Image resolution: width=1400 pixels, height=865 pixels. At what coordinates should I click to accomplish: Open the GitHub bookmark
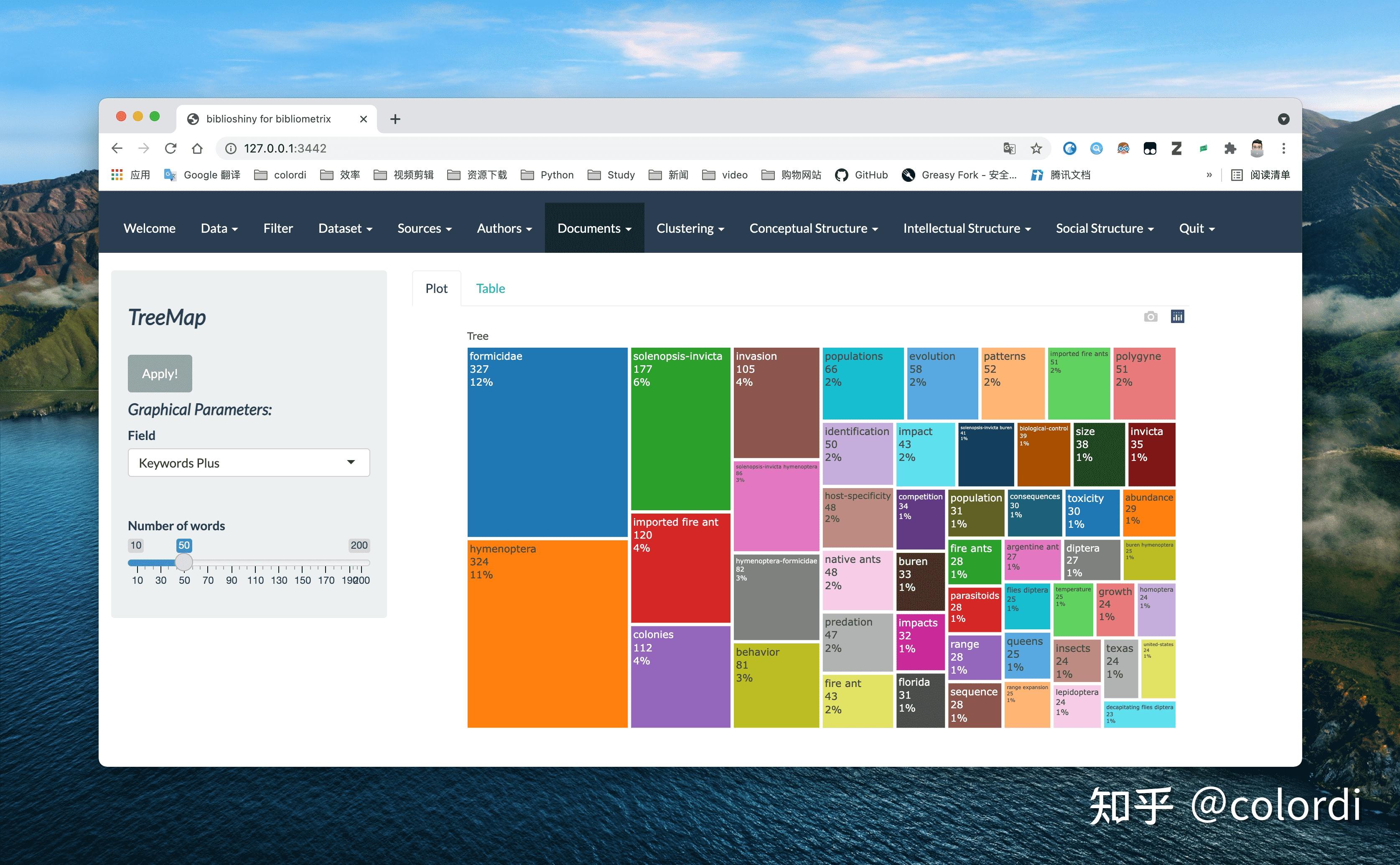pyautogui.click(x=861, y=175)
